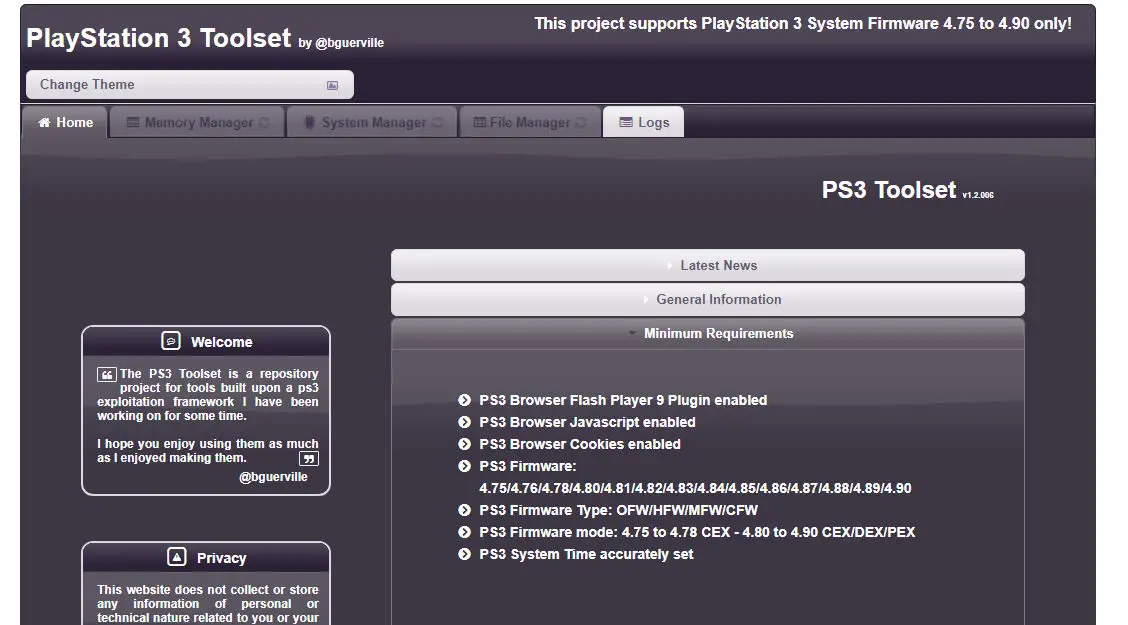The width and height of the screenshot is (1128, 625).
Task: Click the closing quote icon in Welcome text
Action: pyautogui.click(x=309, y=459)
